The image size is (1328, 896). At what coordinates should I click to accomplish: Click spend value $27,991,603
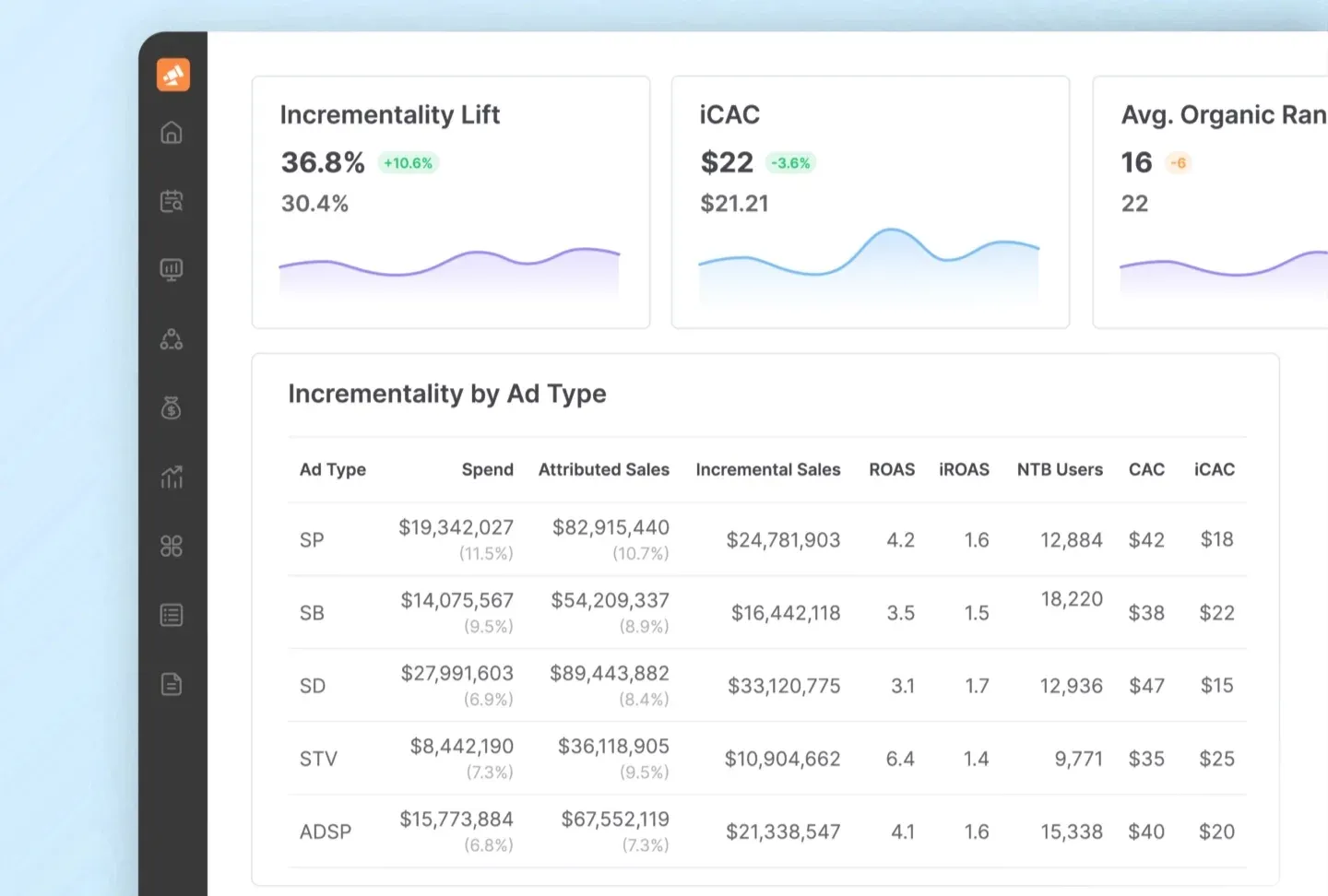coord(456,673)
